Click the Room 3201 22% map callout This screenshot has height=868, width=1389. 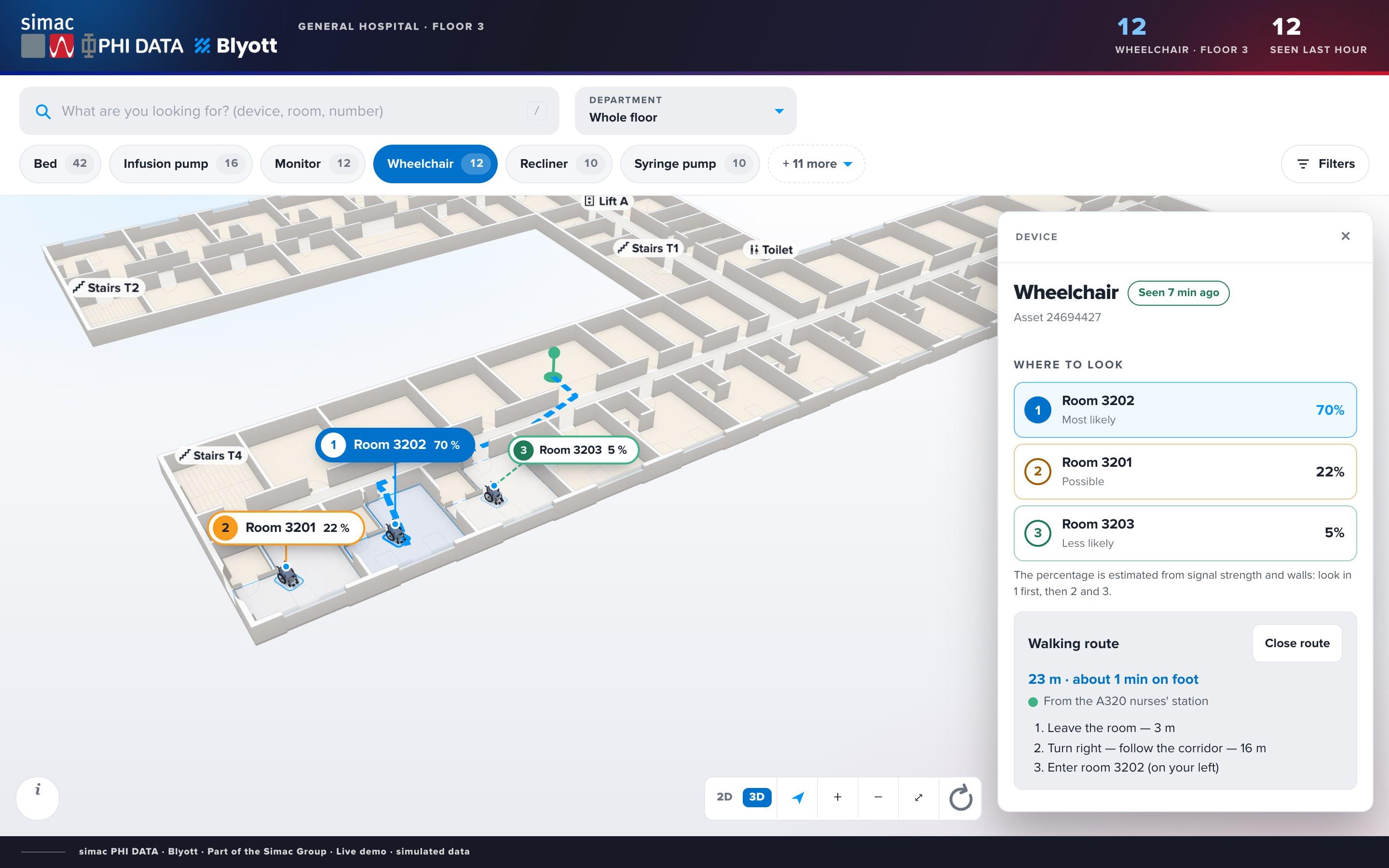pos(286,528)
